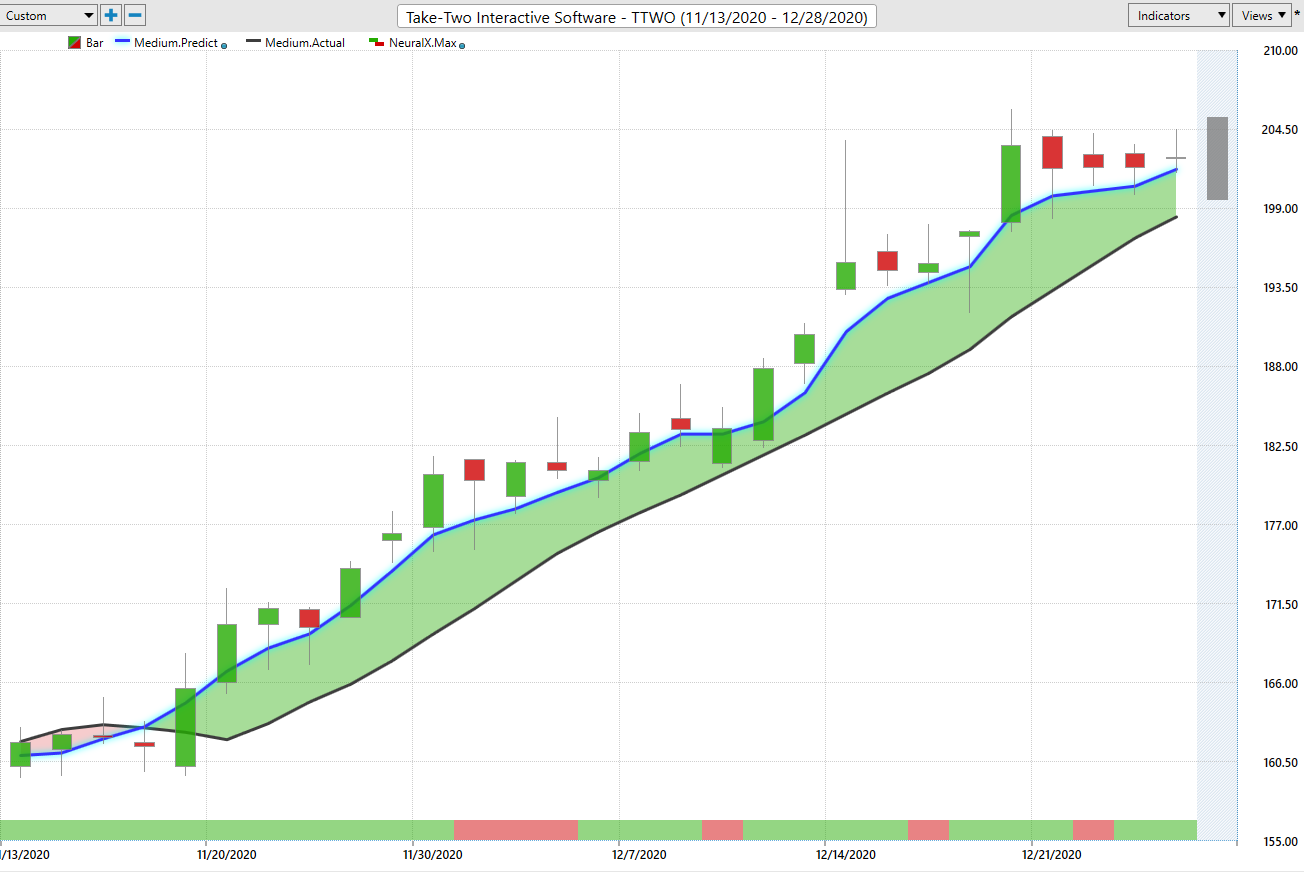The height and width of the screenshot is (872, 1304).
Task: Click the 12/14/2020 date label
Action: tap(846, 855)
